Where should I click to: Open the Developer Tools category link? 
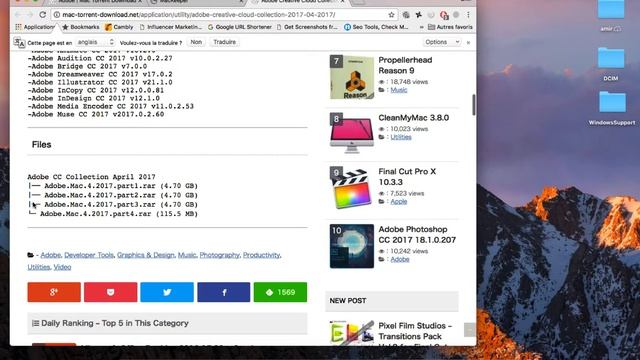[89, 255]
